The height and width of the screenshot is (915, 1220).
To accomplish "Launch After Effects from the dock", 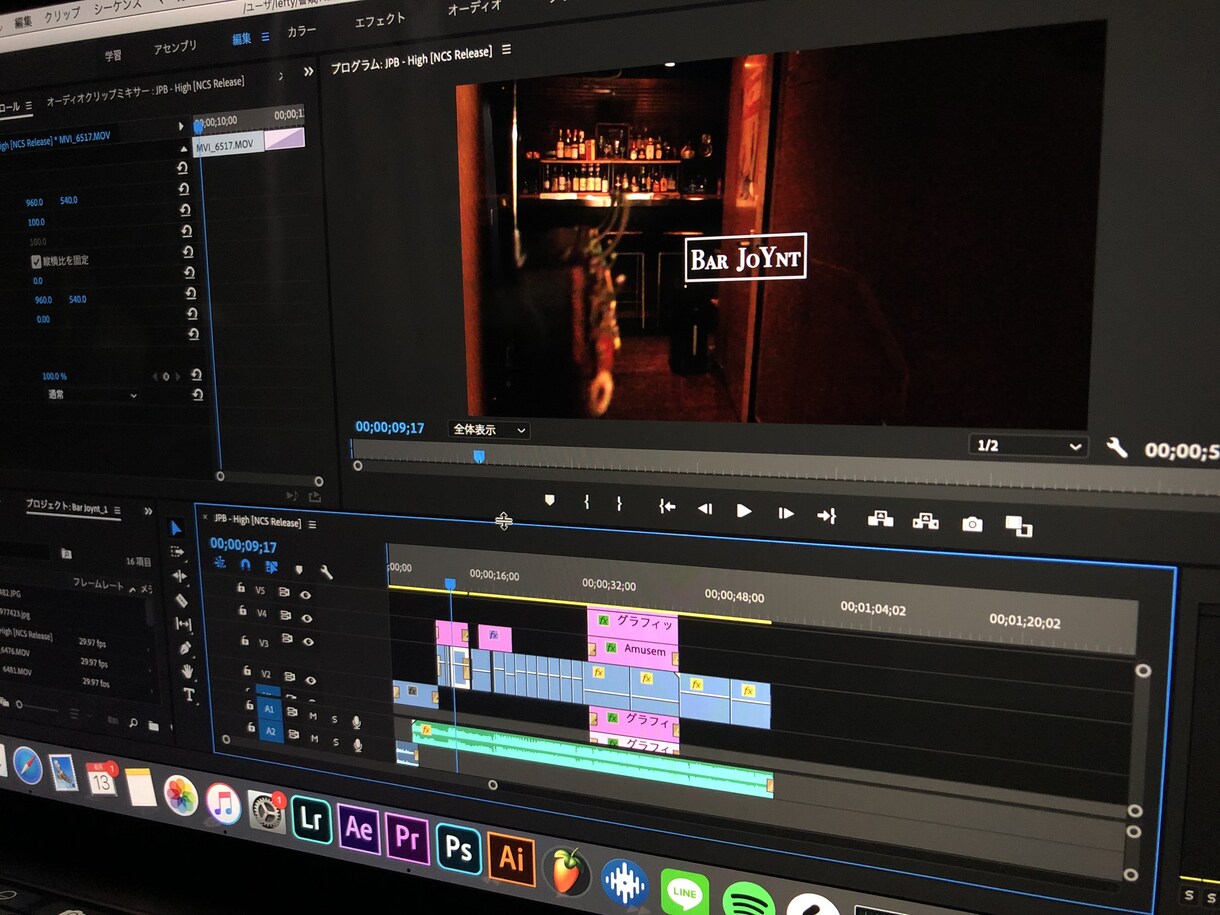I will [x=359, y=828].
